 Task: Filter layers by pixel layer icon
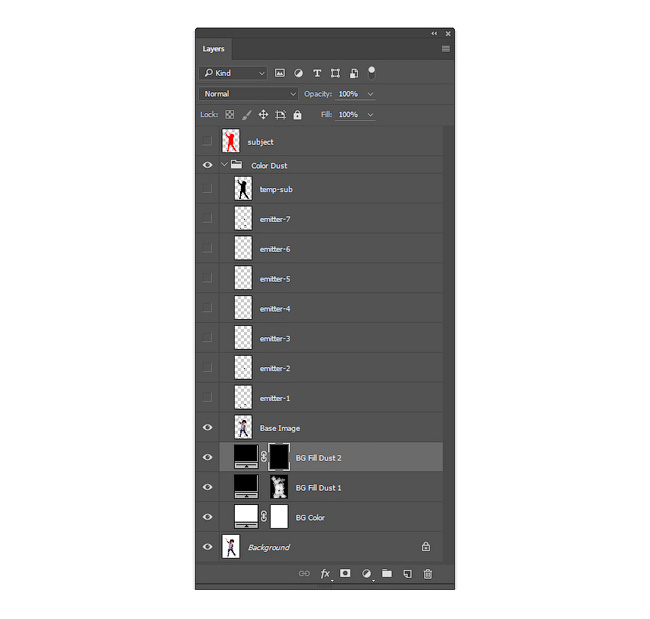[x=280, y=73]
